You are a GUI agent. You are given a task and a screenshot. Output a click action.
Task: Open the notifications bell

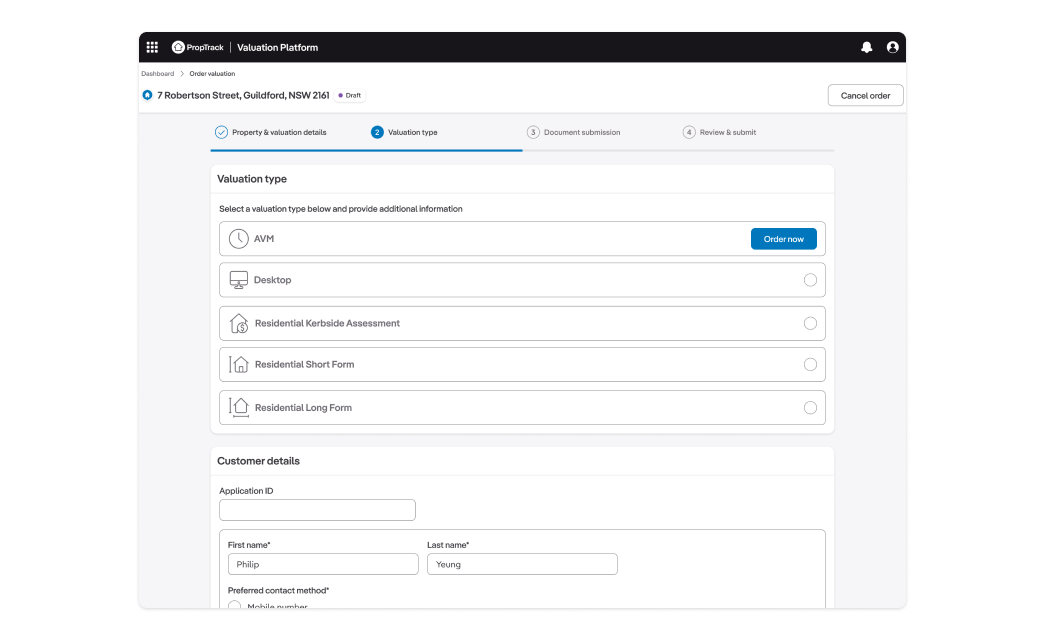(x=867, y=47)
